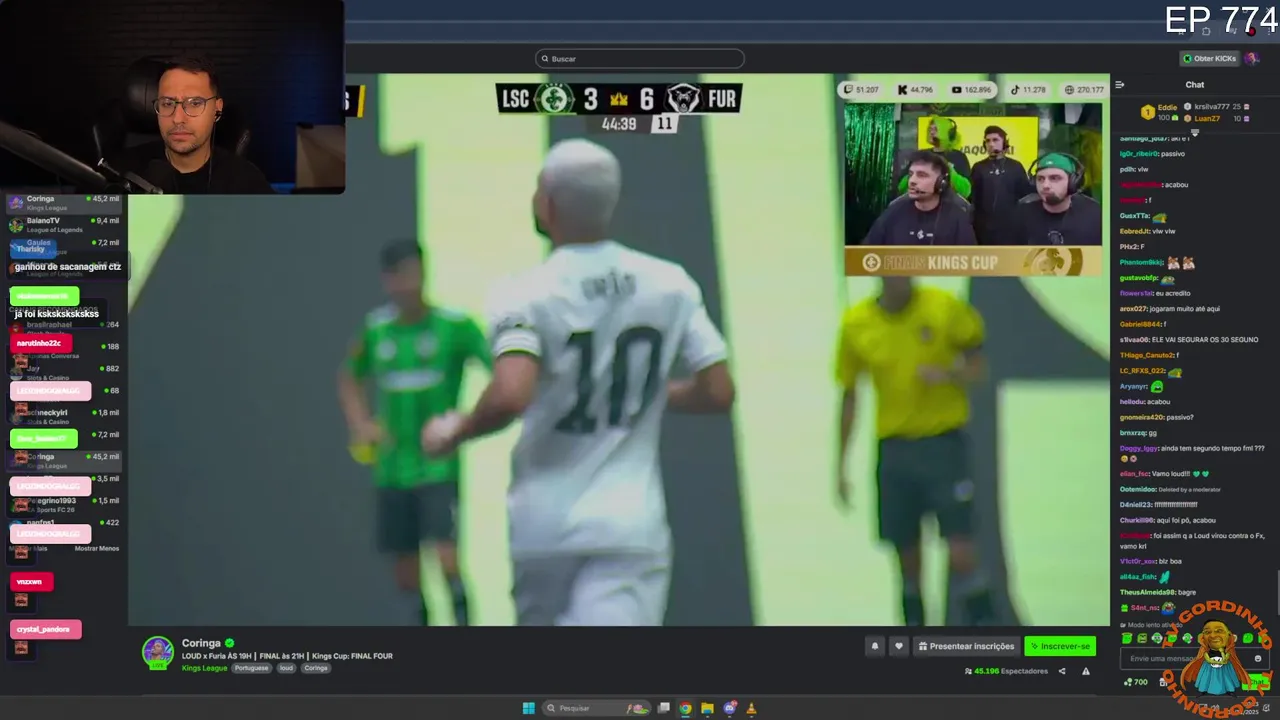Click the Inscrever-se subscribe button
This screenshot has height=720, width=1280.
1060,646
